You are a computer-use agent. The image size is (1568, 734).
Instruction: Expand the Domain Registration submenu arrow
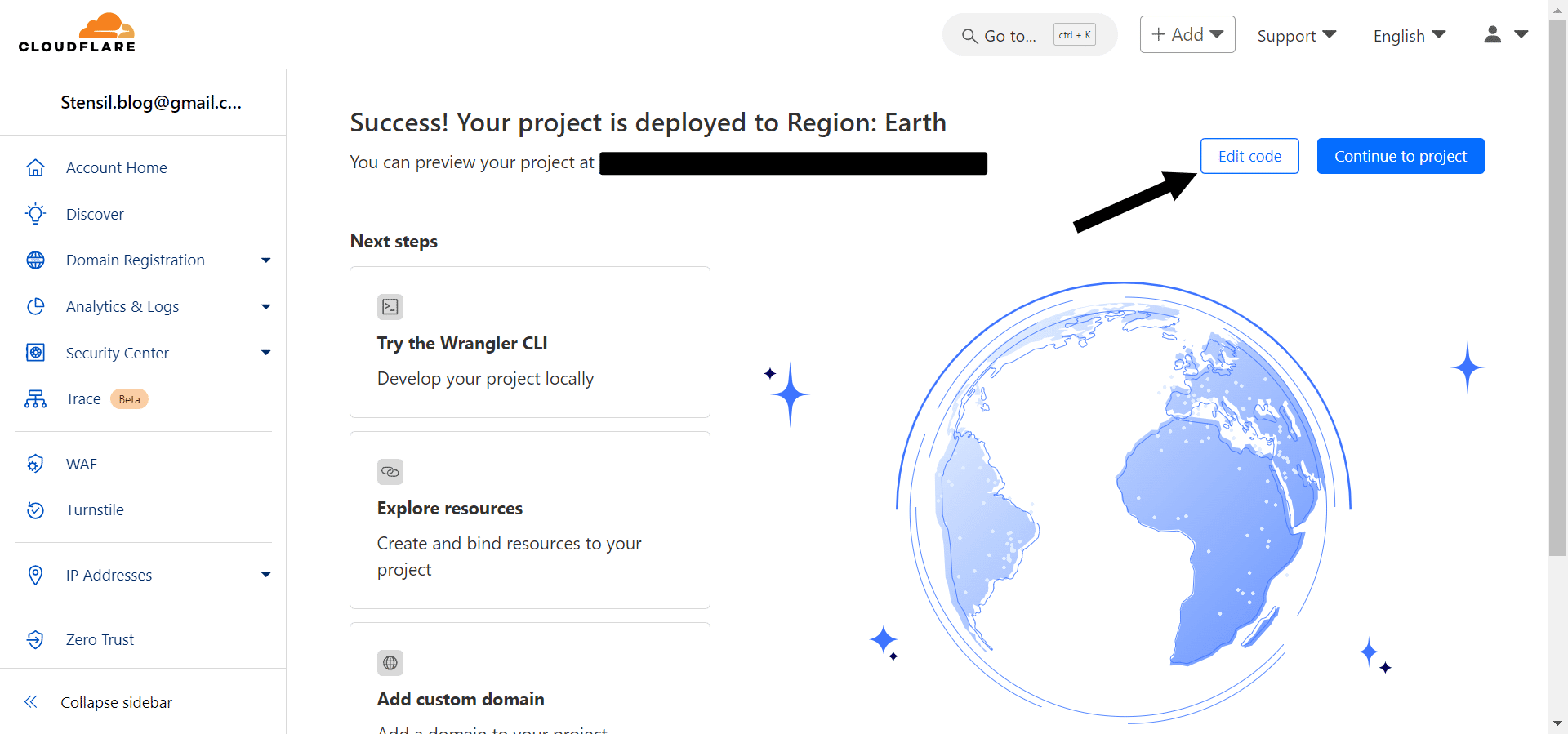pyautogui.click(x=265, y=260)
